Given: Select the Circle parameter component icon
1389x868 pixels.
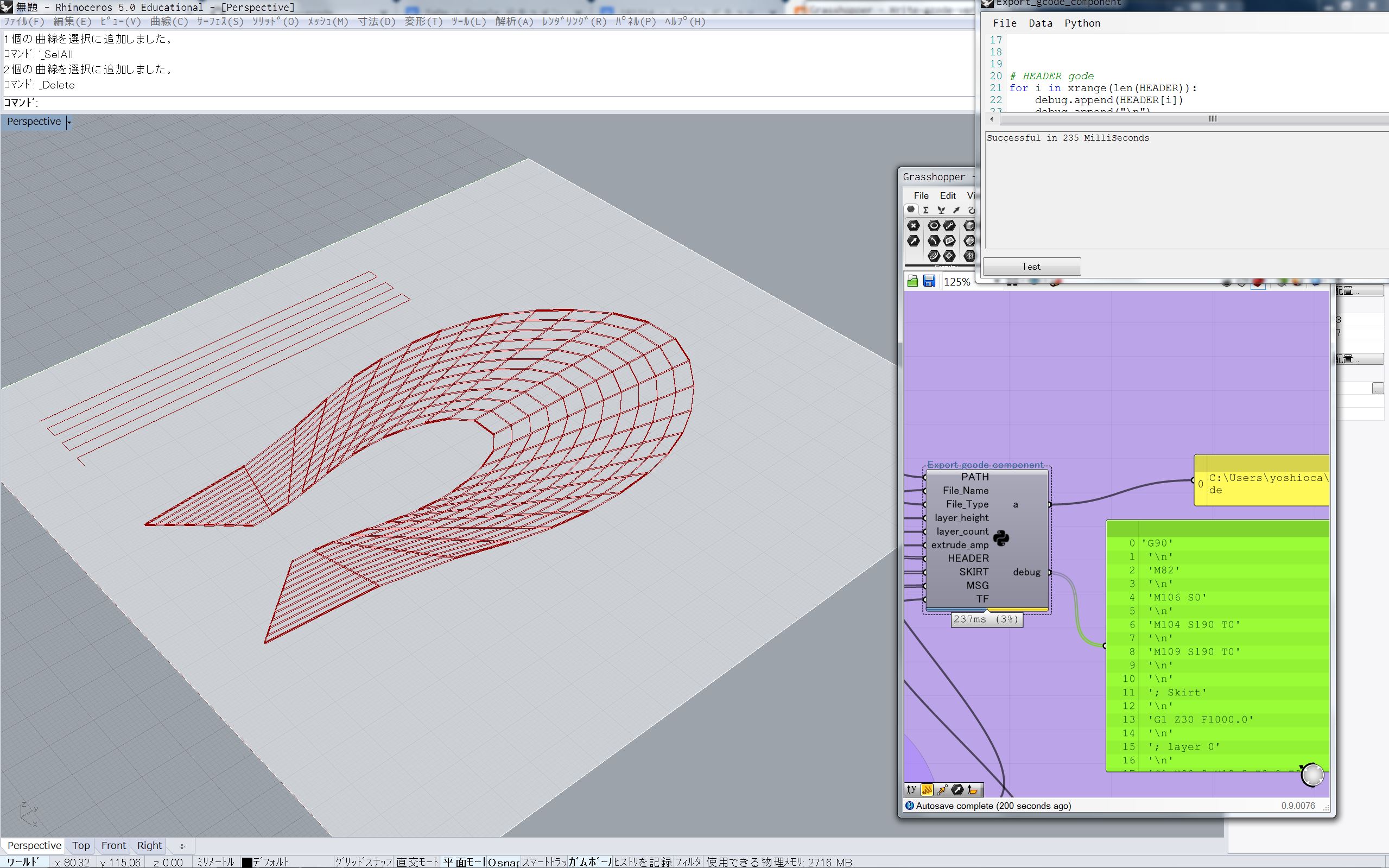Looking at the screenshot, I should point(934,226).
